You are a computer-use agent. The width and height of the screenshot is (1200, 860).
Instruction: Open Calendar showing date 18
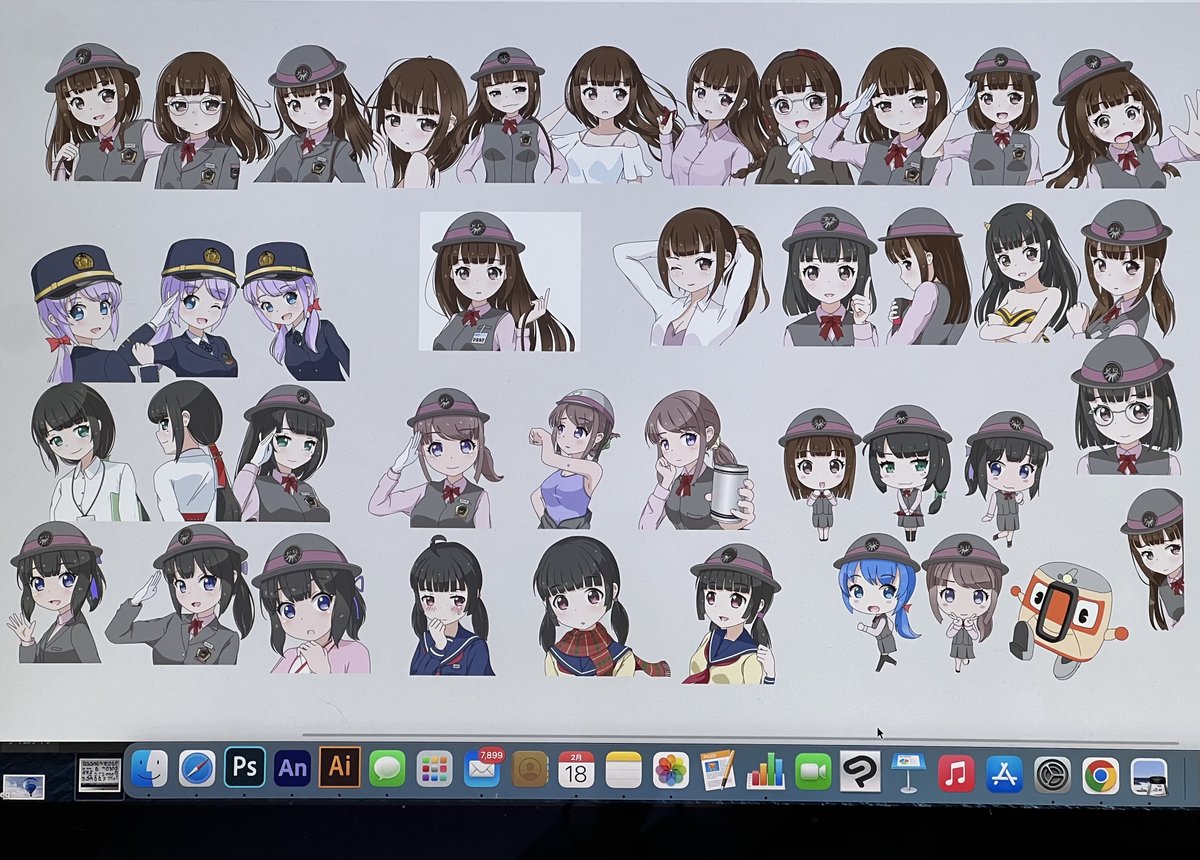[577, 769]
